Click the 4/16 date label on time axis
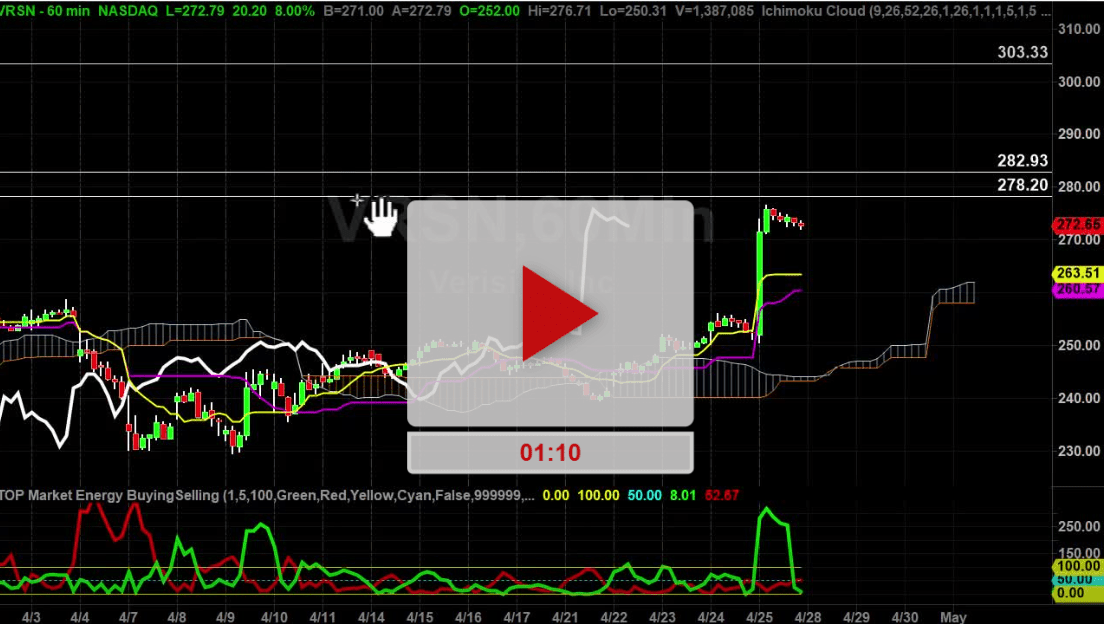 [x=468, y=617]
